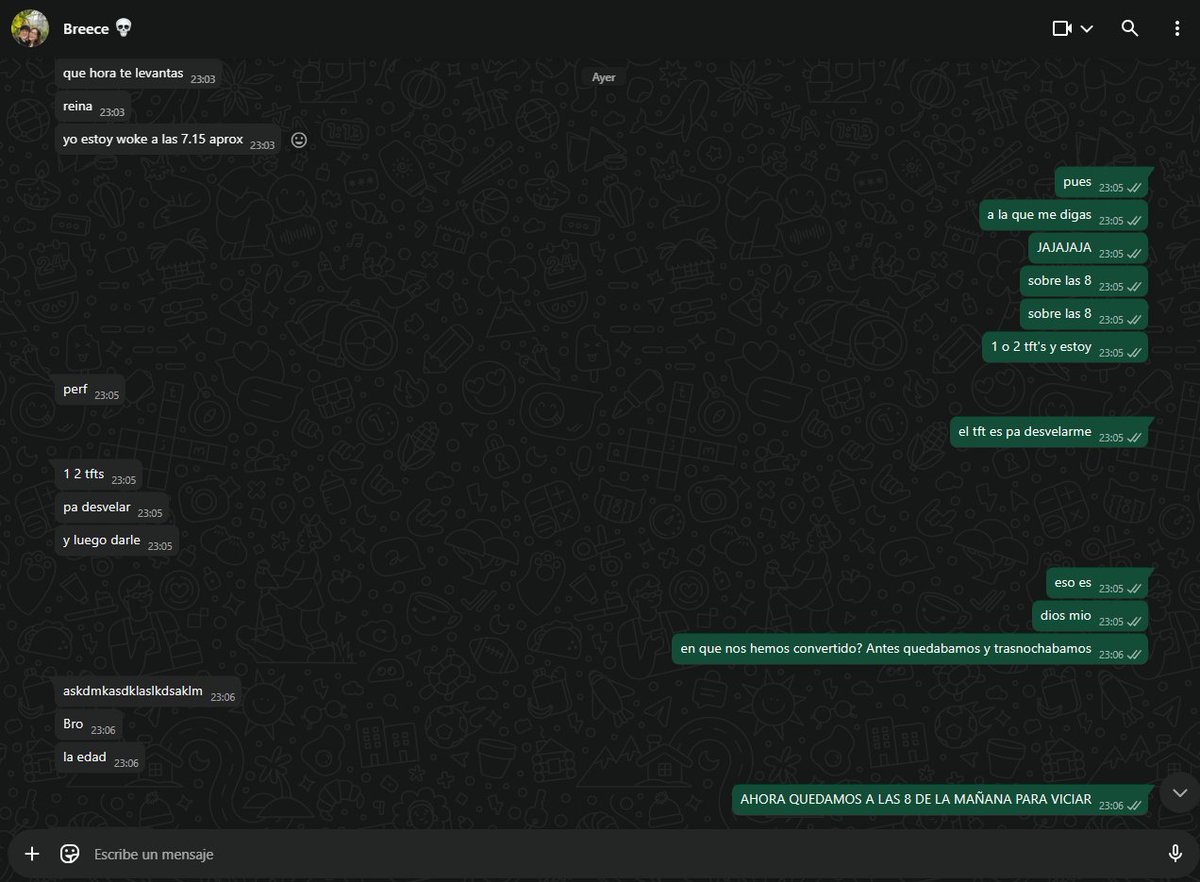Select the sent message 'a la que me digas'
Viewport: 1200px width, 882px height.
pos(1063,216)
